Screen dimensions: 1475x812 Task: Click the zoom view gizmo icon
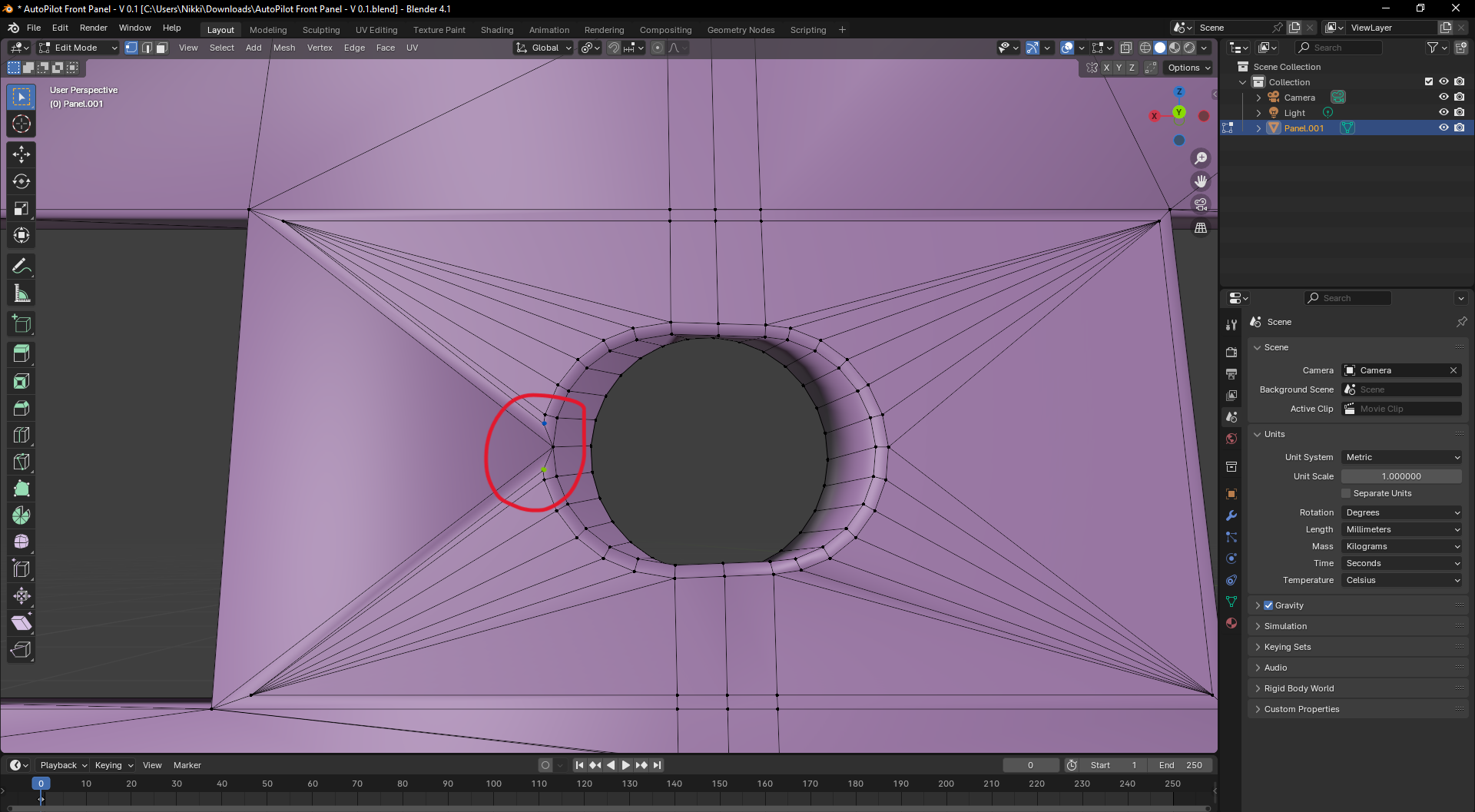point(1201,158)
